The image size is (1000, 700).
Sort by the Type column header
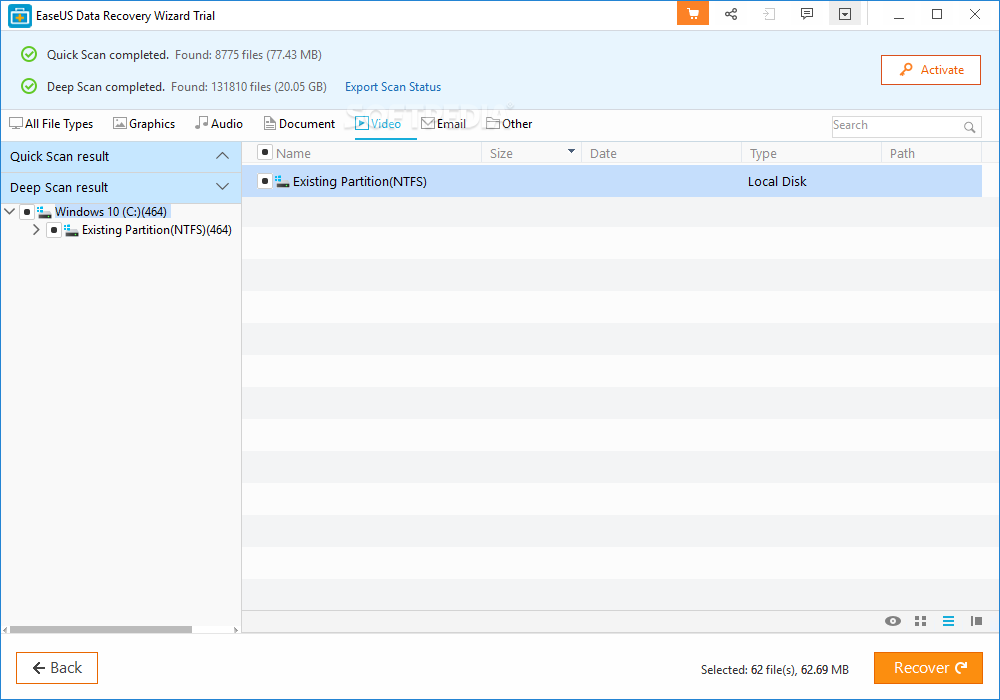(763, 153)
